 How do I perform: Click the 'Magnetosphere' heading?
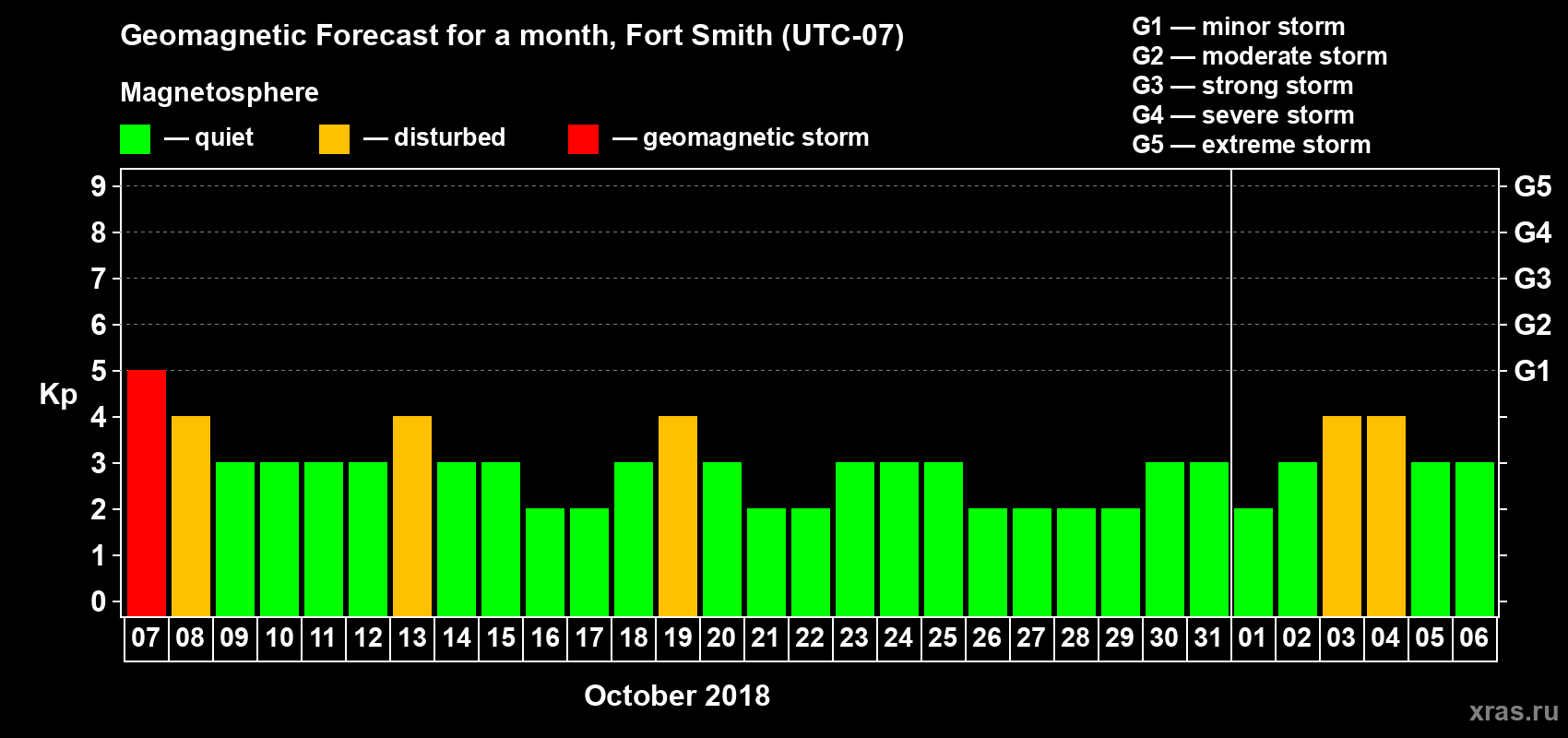(220, 93)
